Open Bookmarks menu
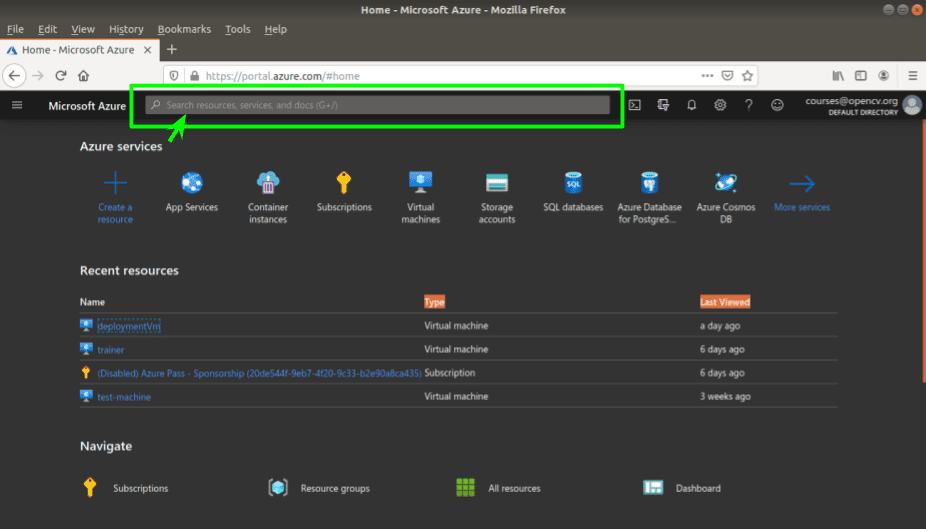Image resolution: width=926 pixels, height=530 pixels. tap(184, 29)
